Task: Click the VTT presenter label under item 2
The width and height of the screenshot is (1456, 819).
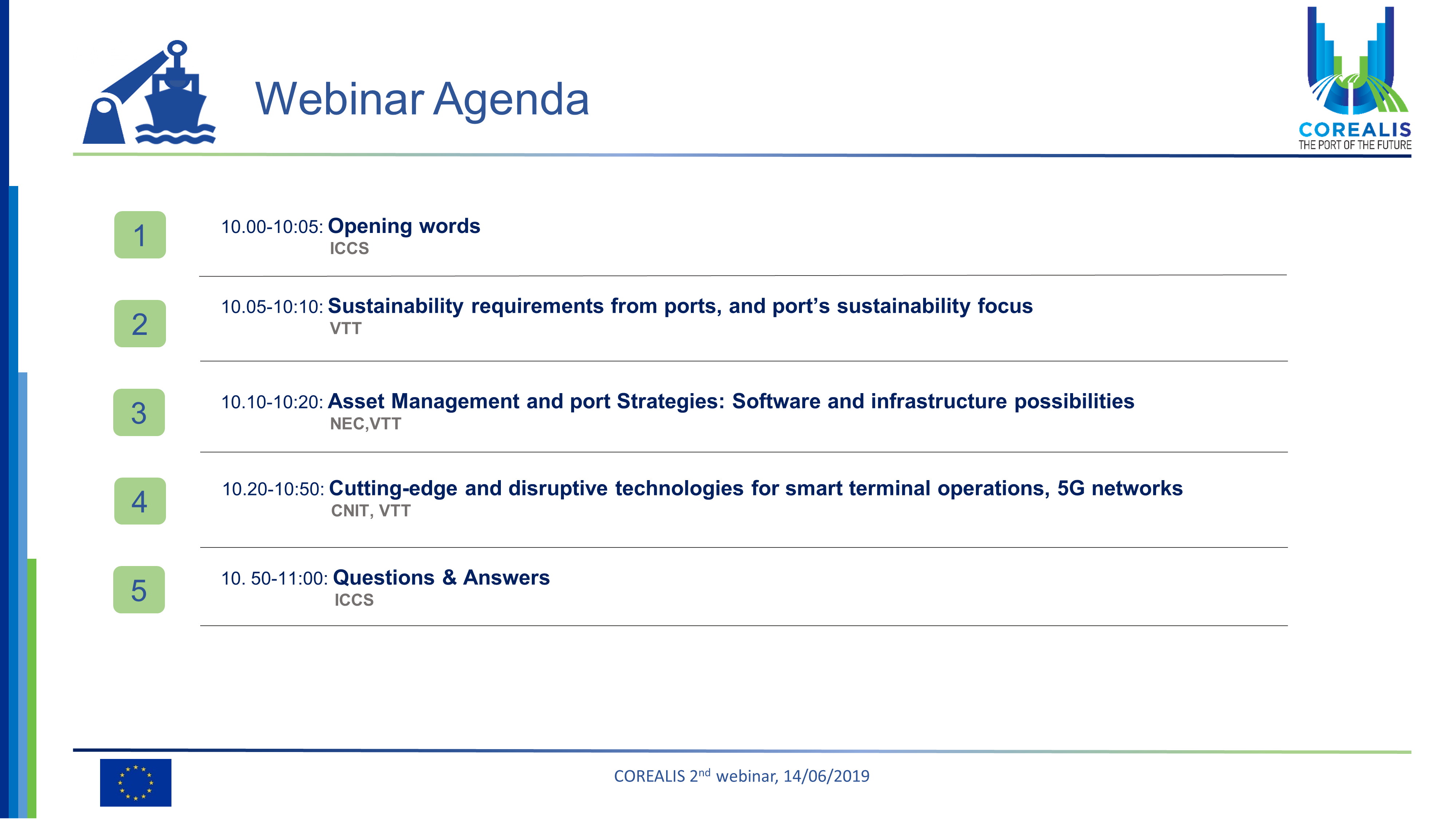Action: pos(345,328)
